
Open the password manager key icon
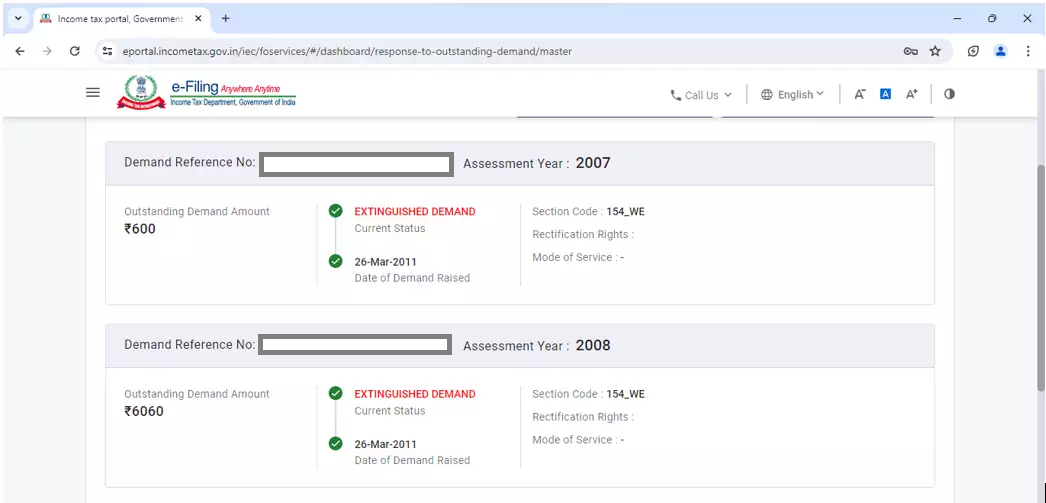tap(910, 51)
